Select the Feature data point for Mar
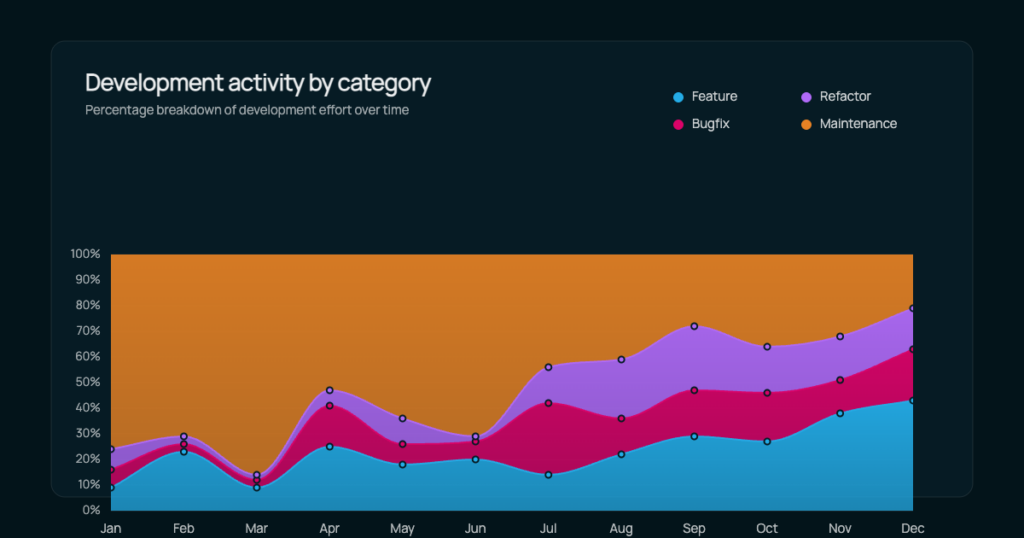This screenshot has width=1024, height=538. (257, 488)
